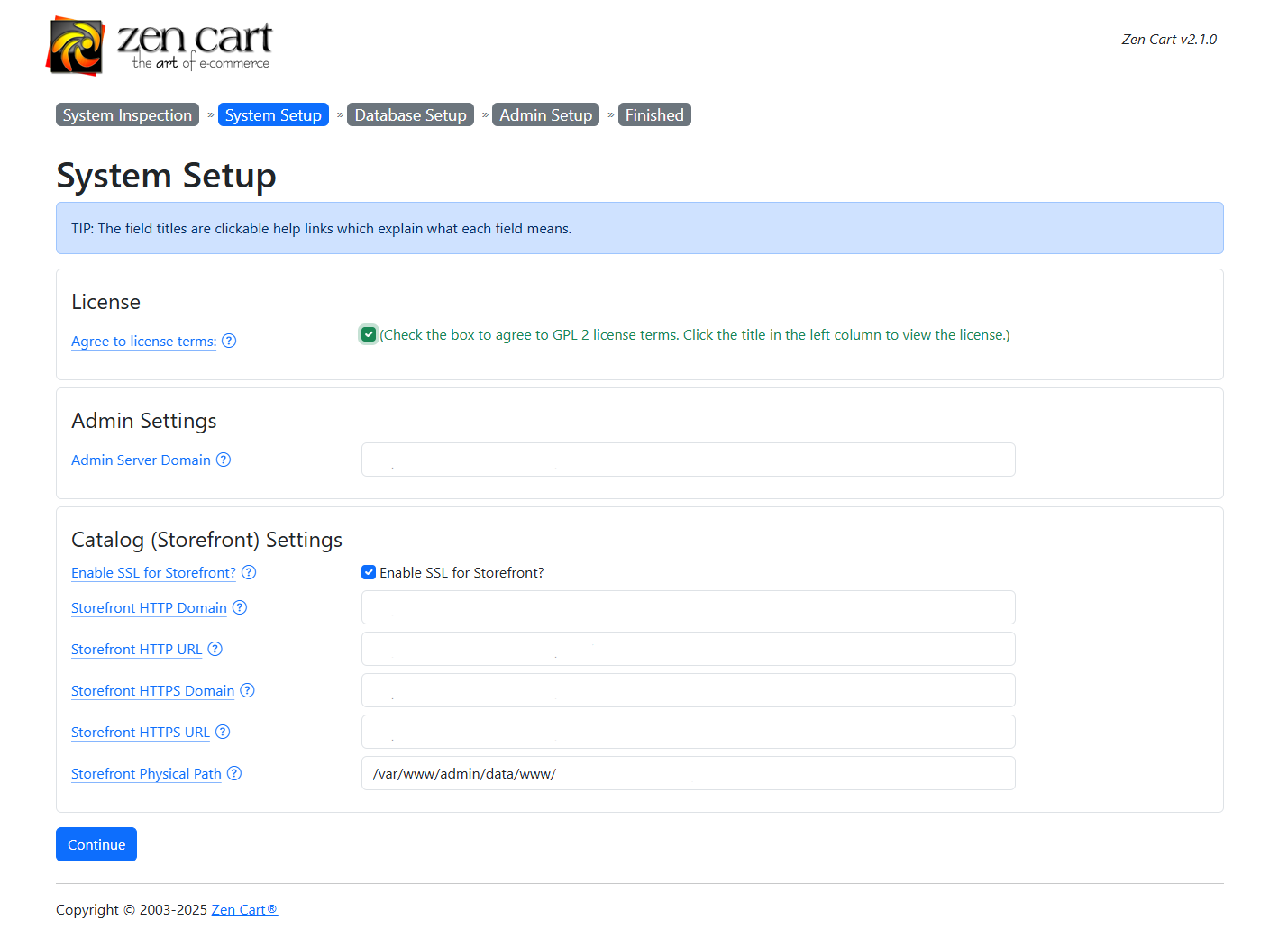This screenshot has width=1288, height=938.
Task: Open help for Storefront Physical Path
Action: [x=234, y=773]
